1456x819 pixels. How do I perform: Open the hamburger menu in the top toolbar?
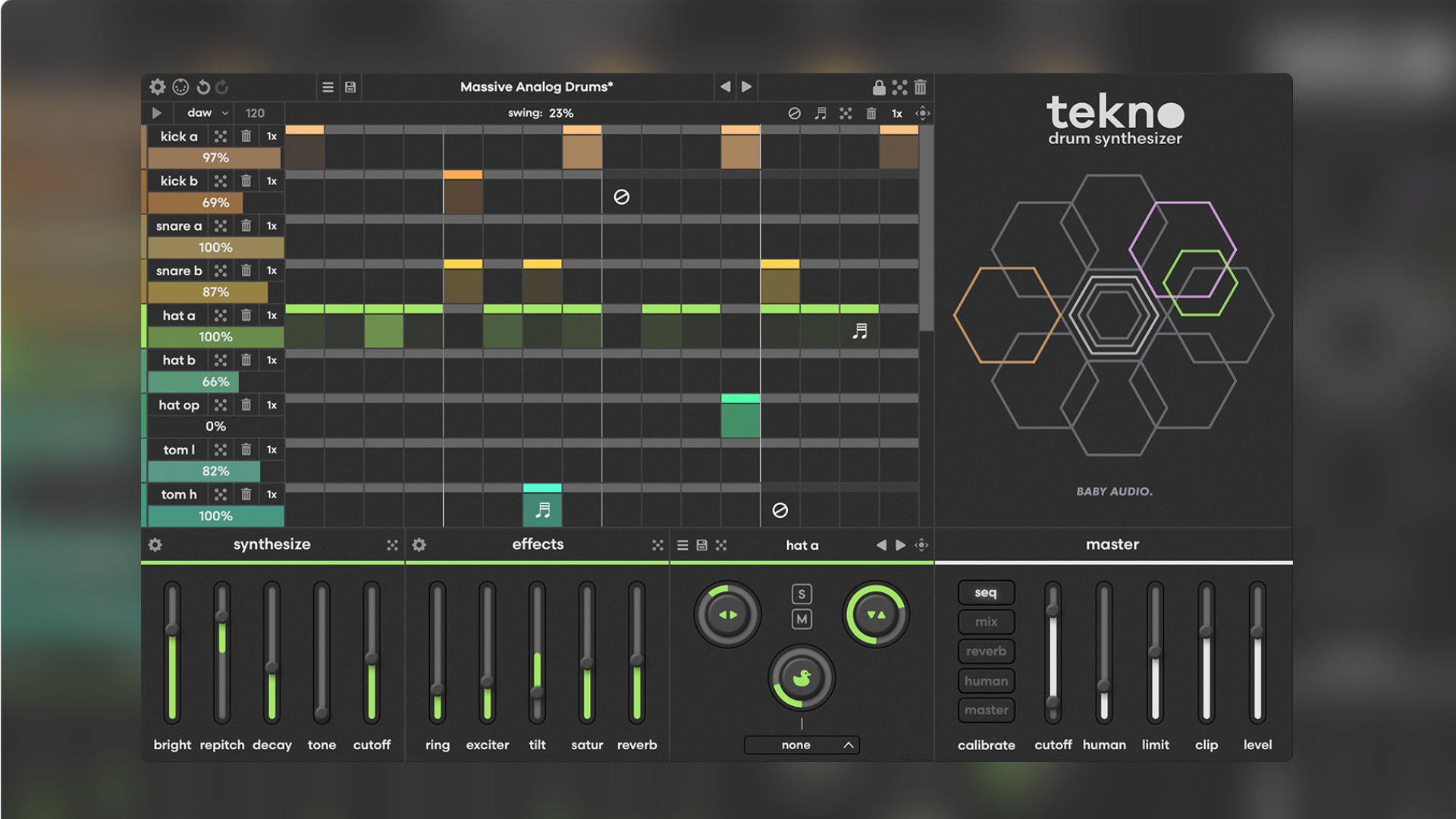tap(328, 86)
